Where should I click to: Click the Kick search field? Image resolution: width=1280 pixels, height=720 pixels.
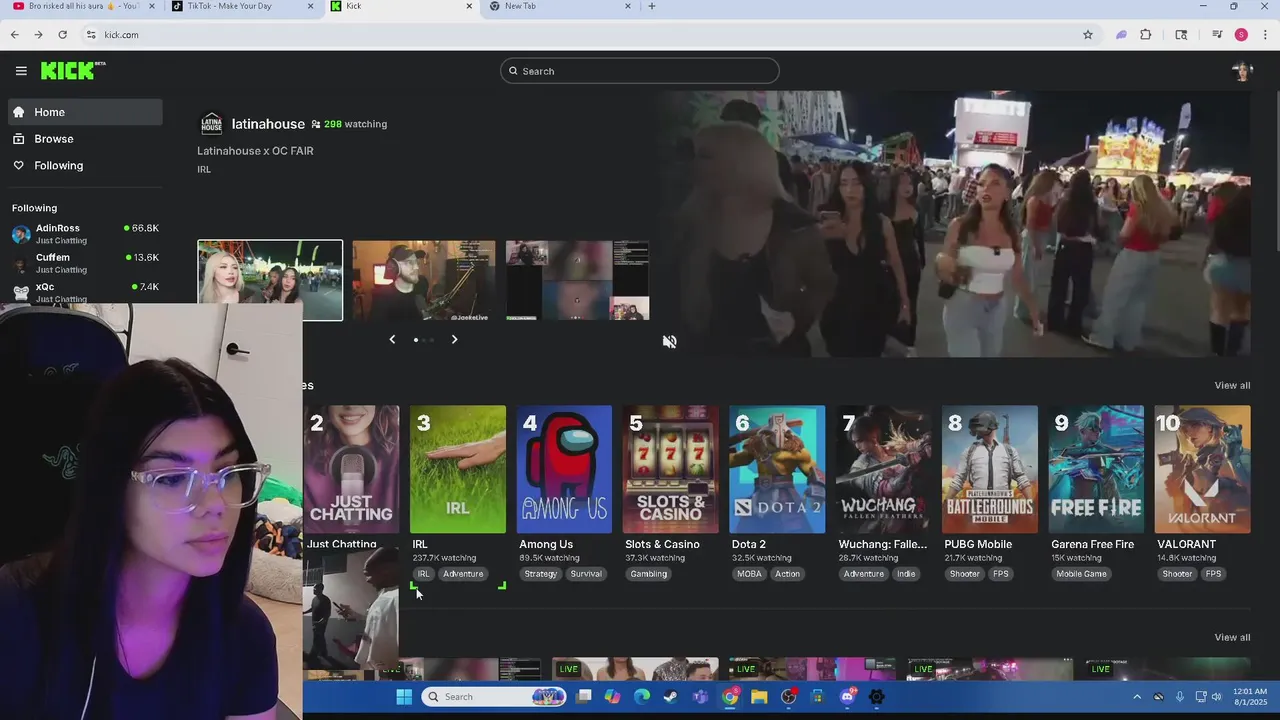point(640,71)
